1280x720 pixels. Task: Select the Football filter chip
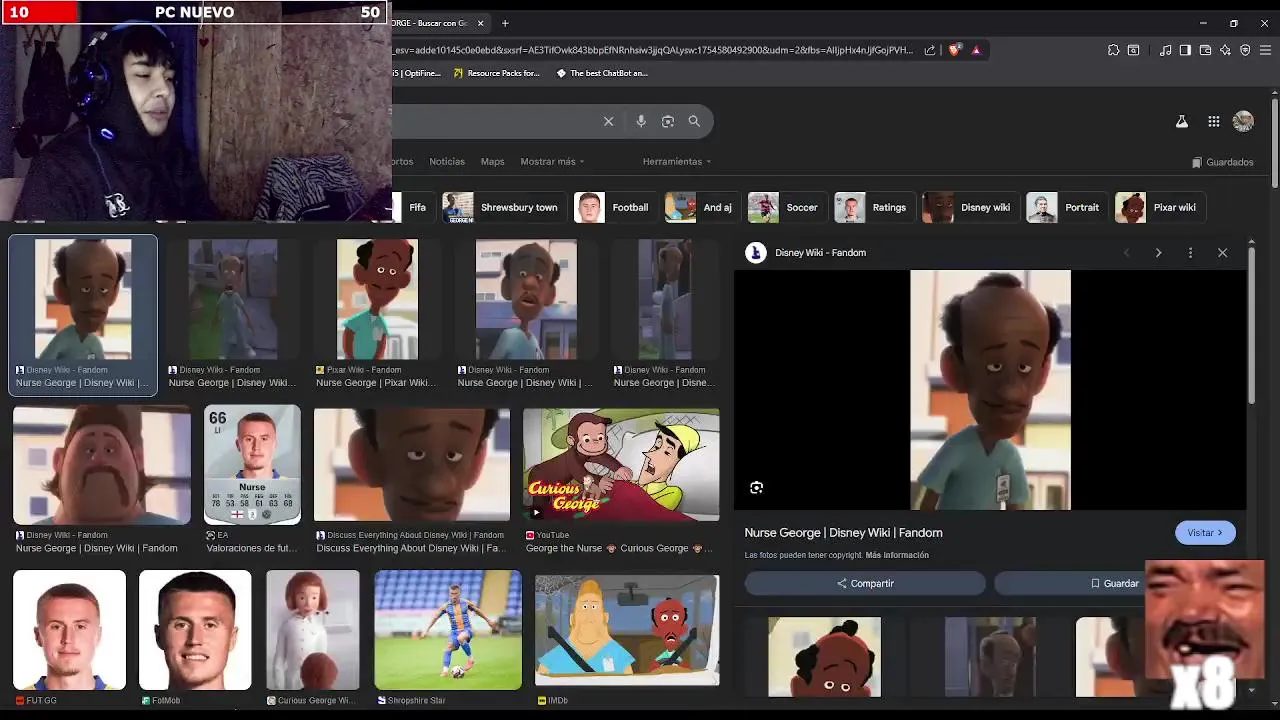click(615, 207)
